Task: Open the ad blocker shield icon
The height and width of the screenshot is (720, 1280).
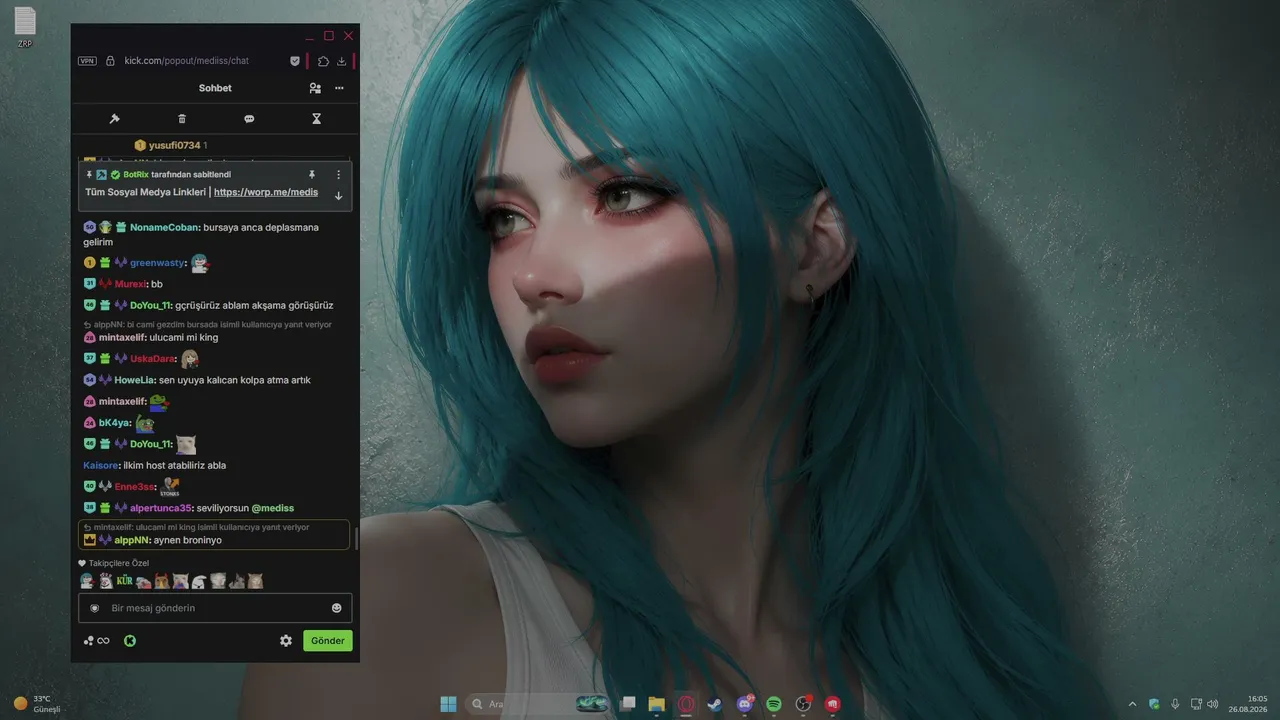Action: [295, 61]
